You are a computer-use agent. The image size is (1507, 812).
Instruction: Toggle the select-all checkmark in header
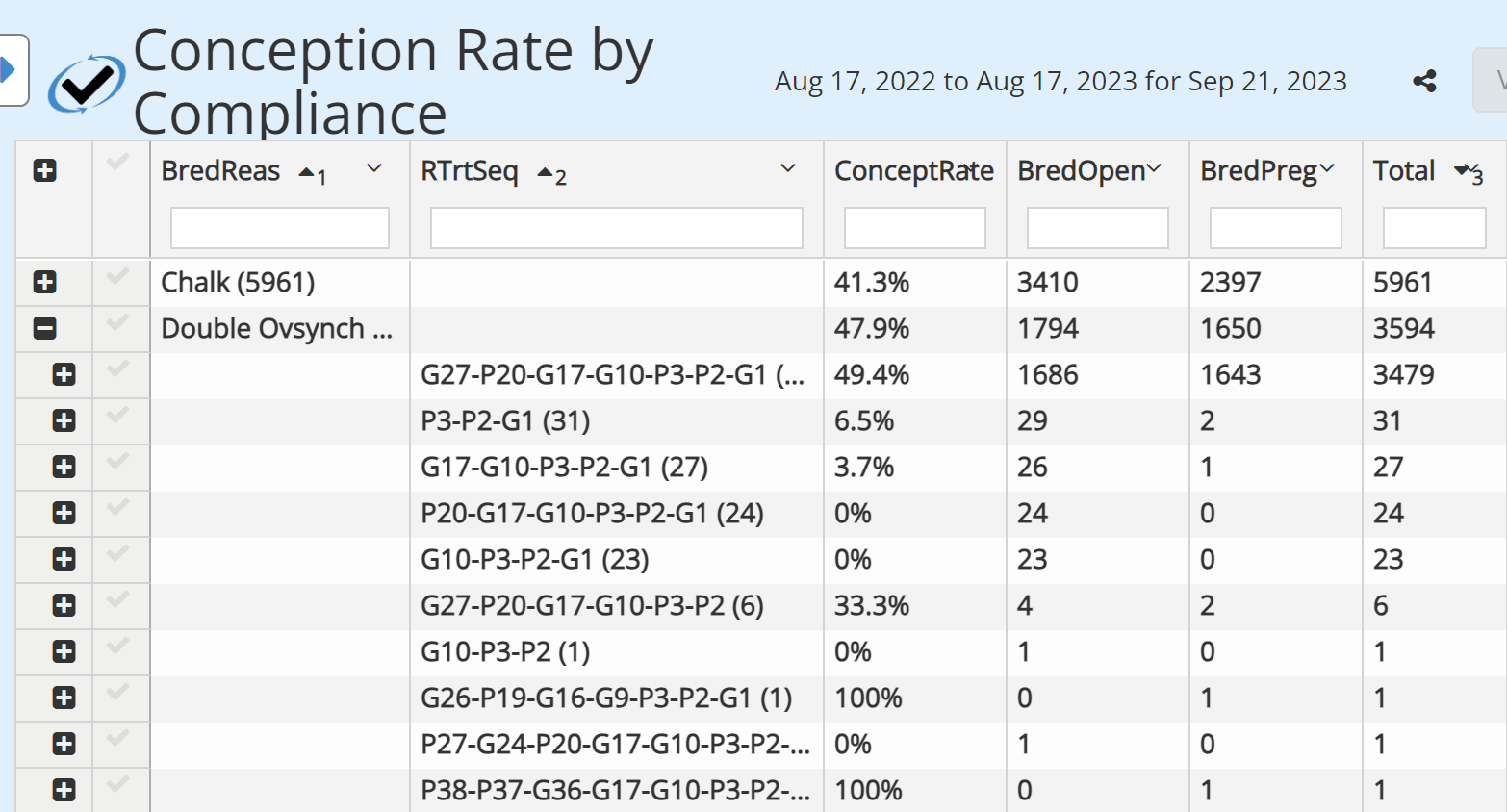point(117,163)
